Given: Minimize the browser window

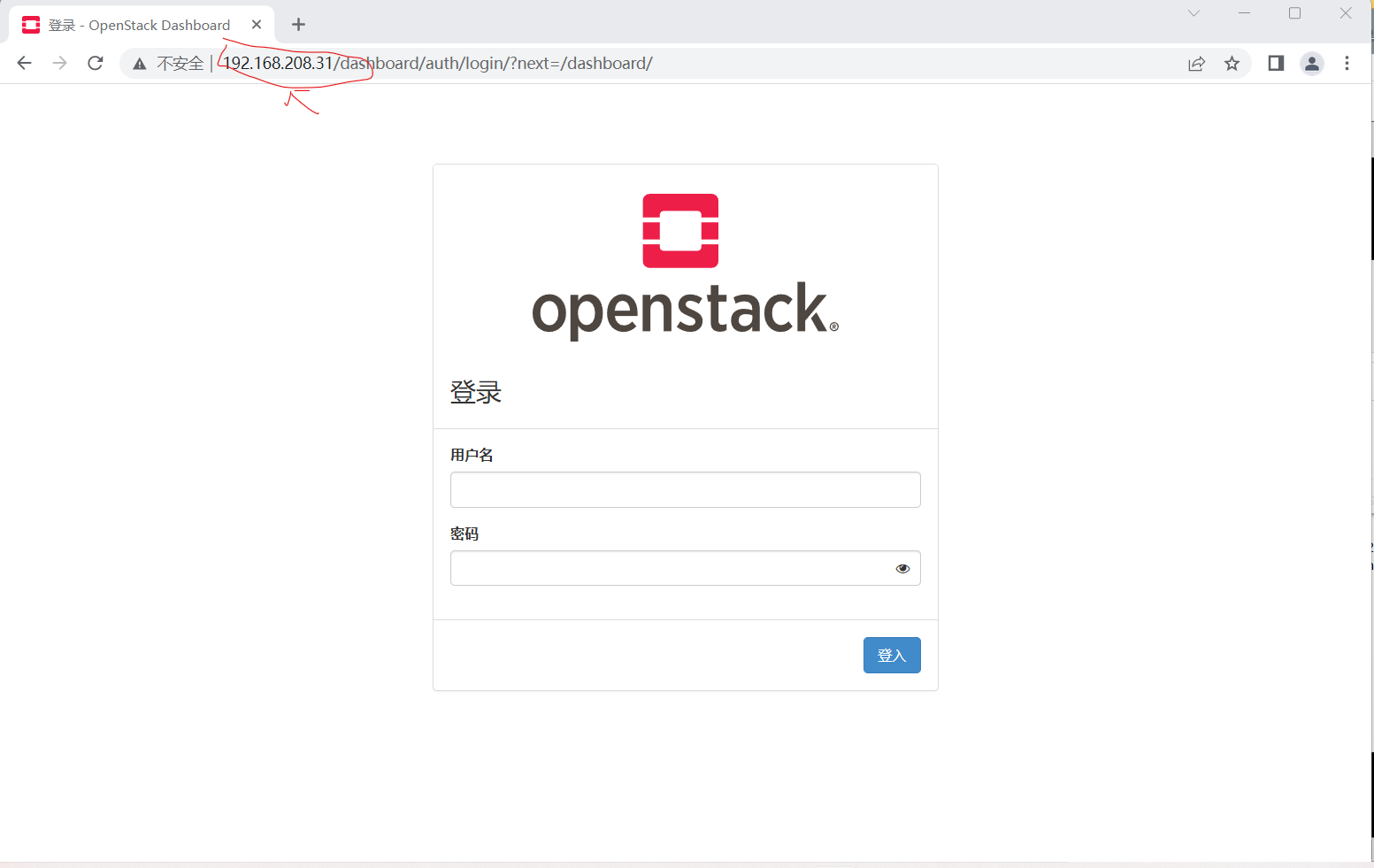Looking at the screenshot, I should pyautogui.click(x=1244, y=13).
